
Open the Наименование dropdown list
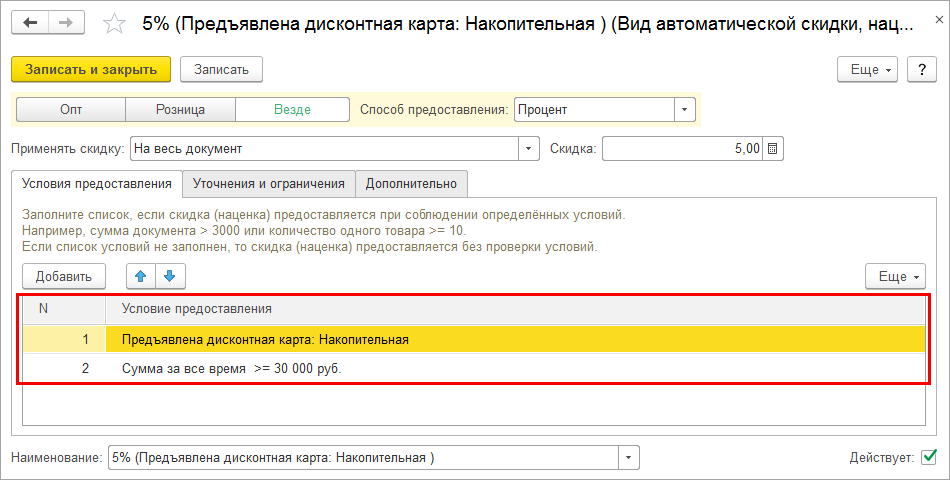(628, 458)
